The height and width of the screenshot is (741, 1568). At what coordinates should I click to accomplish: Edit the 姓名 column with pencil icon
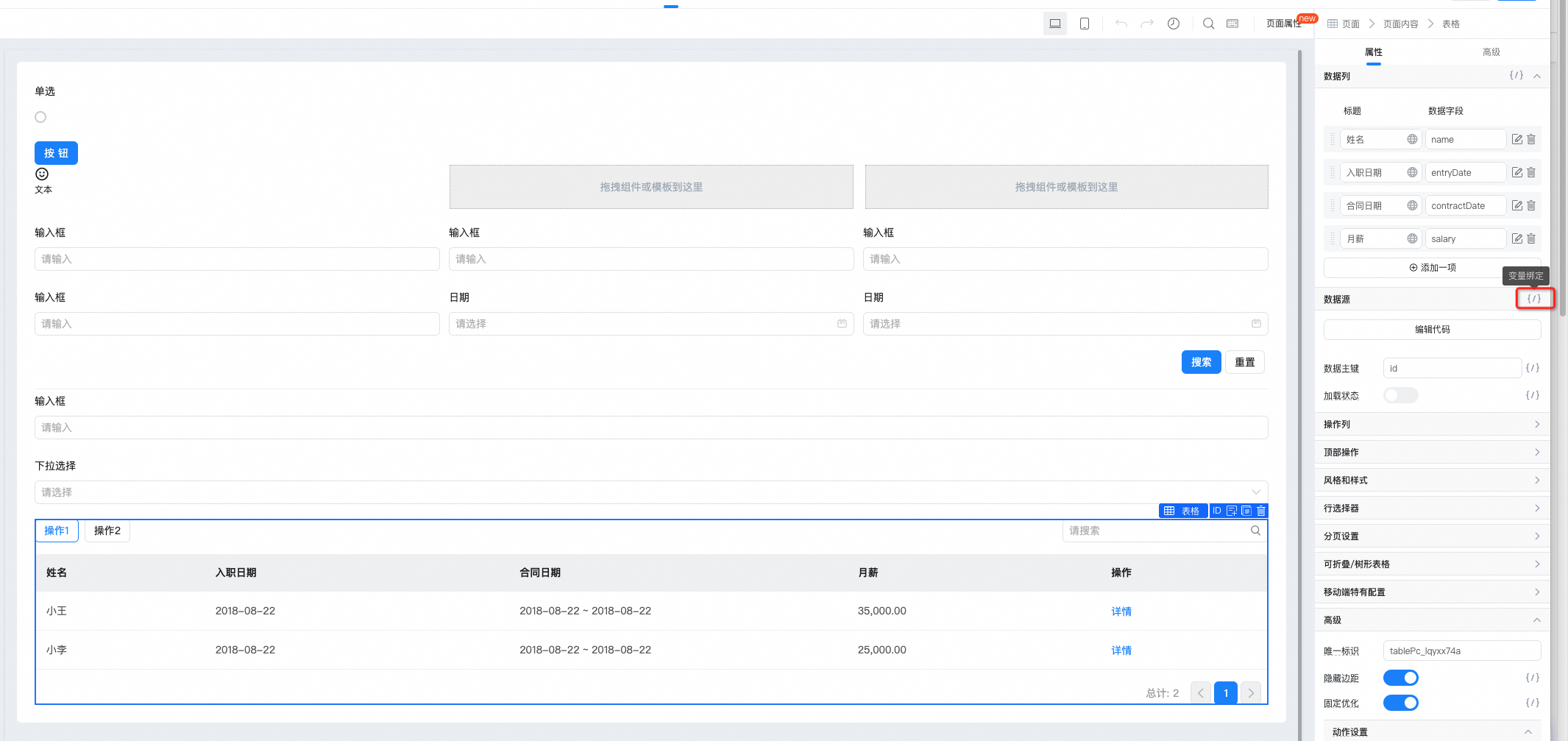coord(1516,139)
